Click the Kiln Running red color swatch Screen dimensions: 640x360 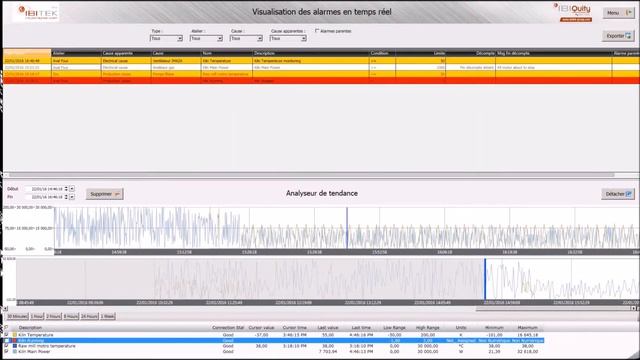[x=15, y=340]
